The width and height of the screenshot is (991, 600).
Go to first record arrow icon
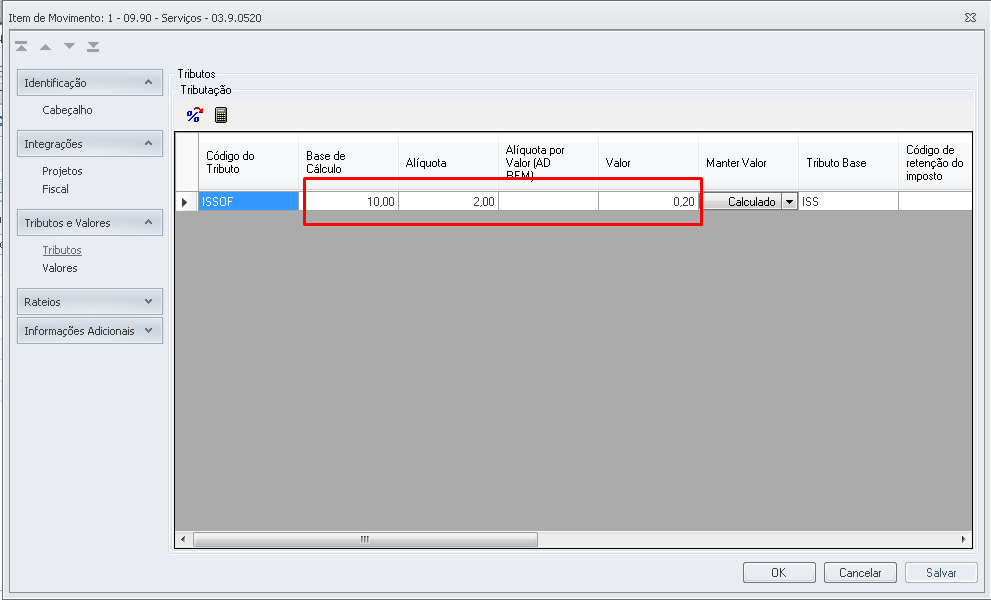[21, 46]
